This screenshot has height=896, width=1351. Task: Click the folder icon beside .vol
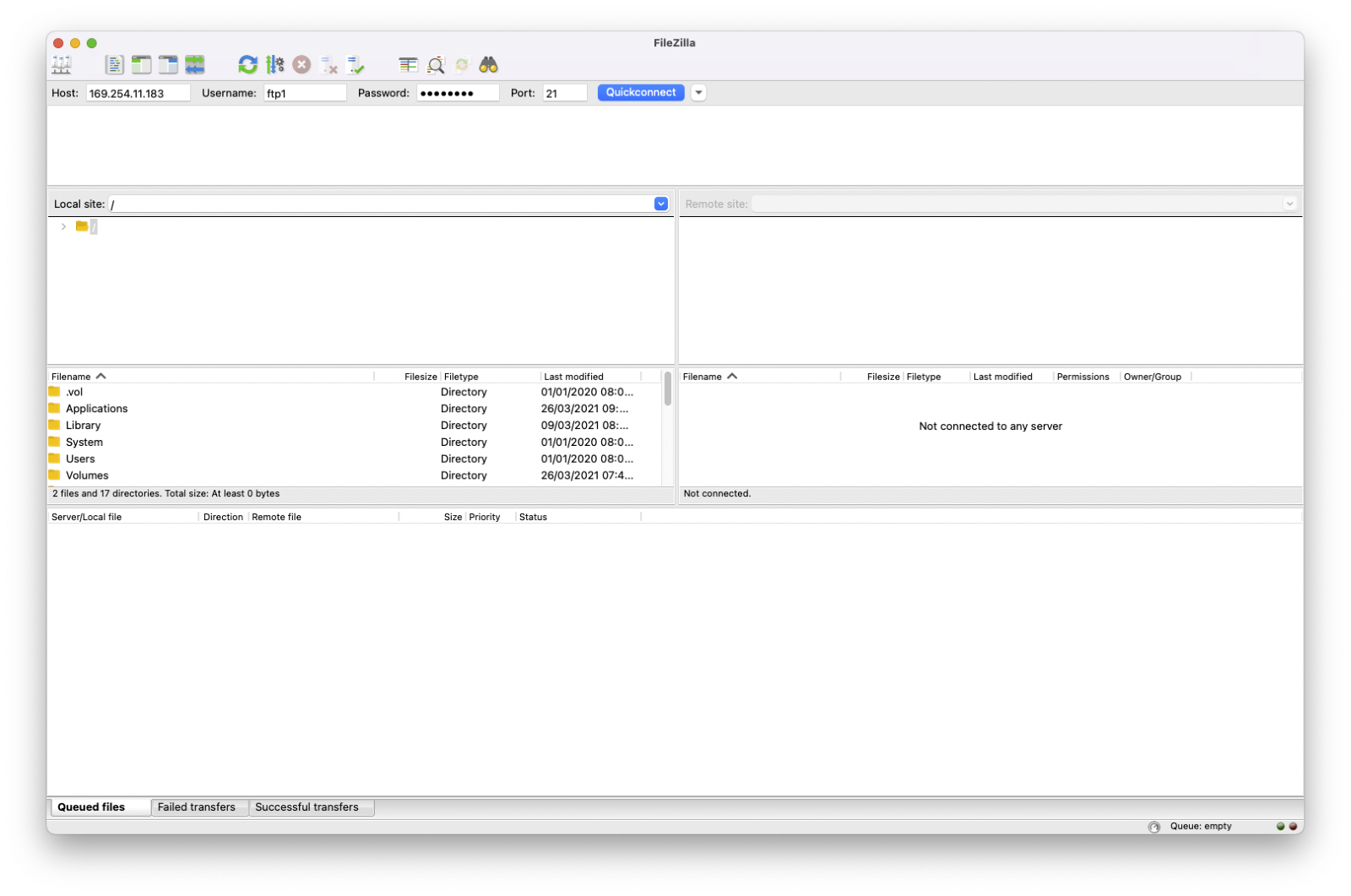[55, 392]
